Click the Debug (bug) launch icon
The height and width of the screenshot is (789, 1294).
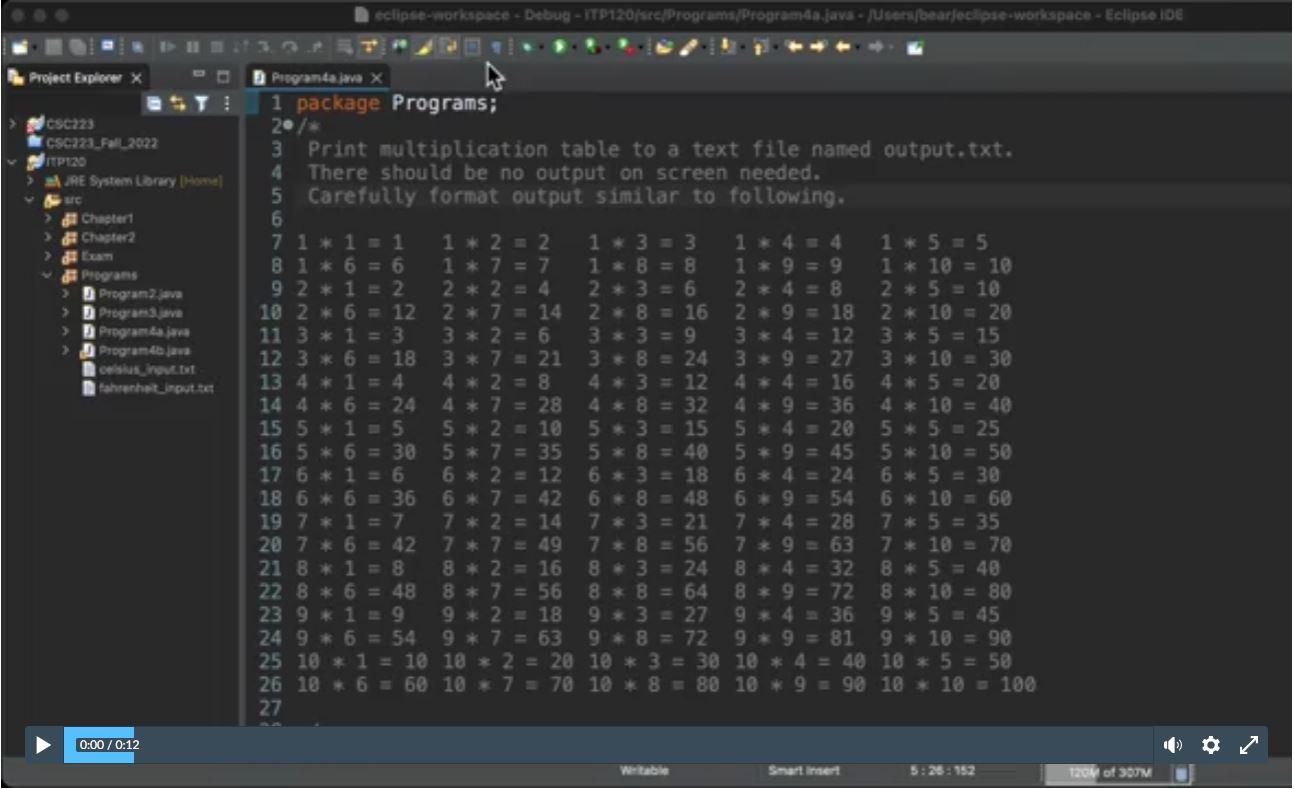click(x=527, y=47)
